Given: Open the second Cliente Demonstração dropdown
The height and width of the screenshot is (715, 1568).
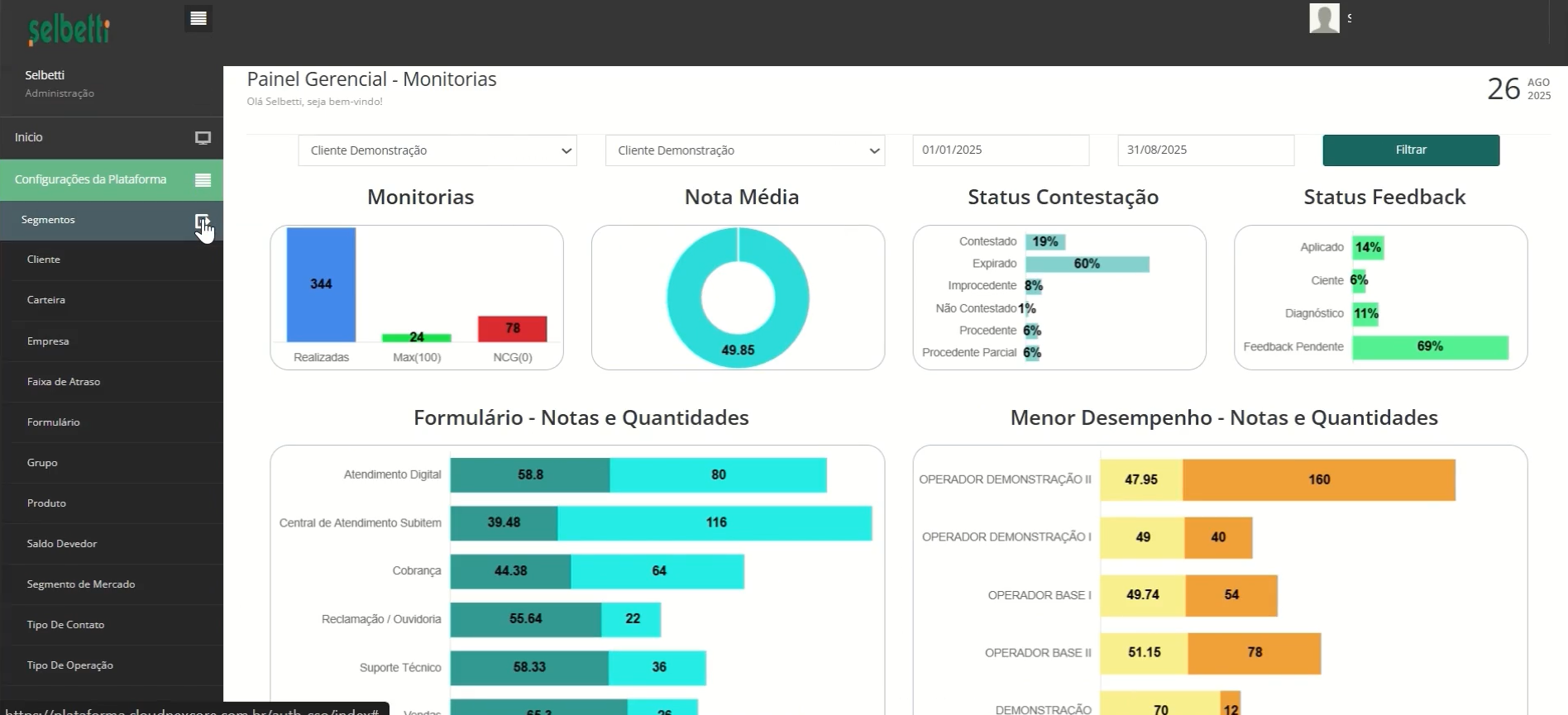Looking at the screenshot, I should point(744,150).
